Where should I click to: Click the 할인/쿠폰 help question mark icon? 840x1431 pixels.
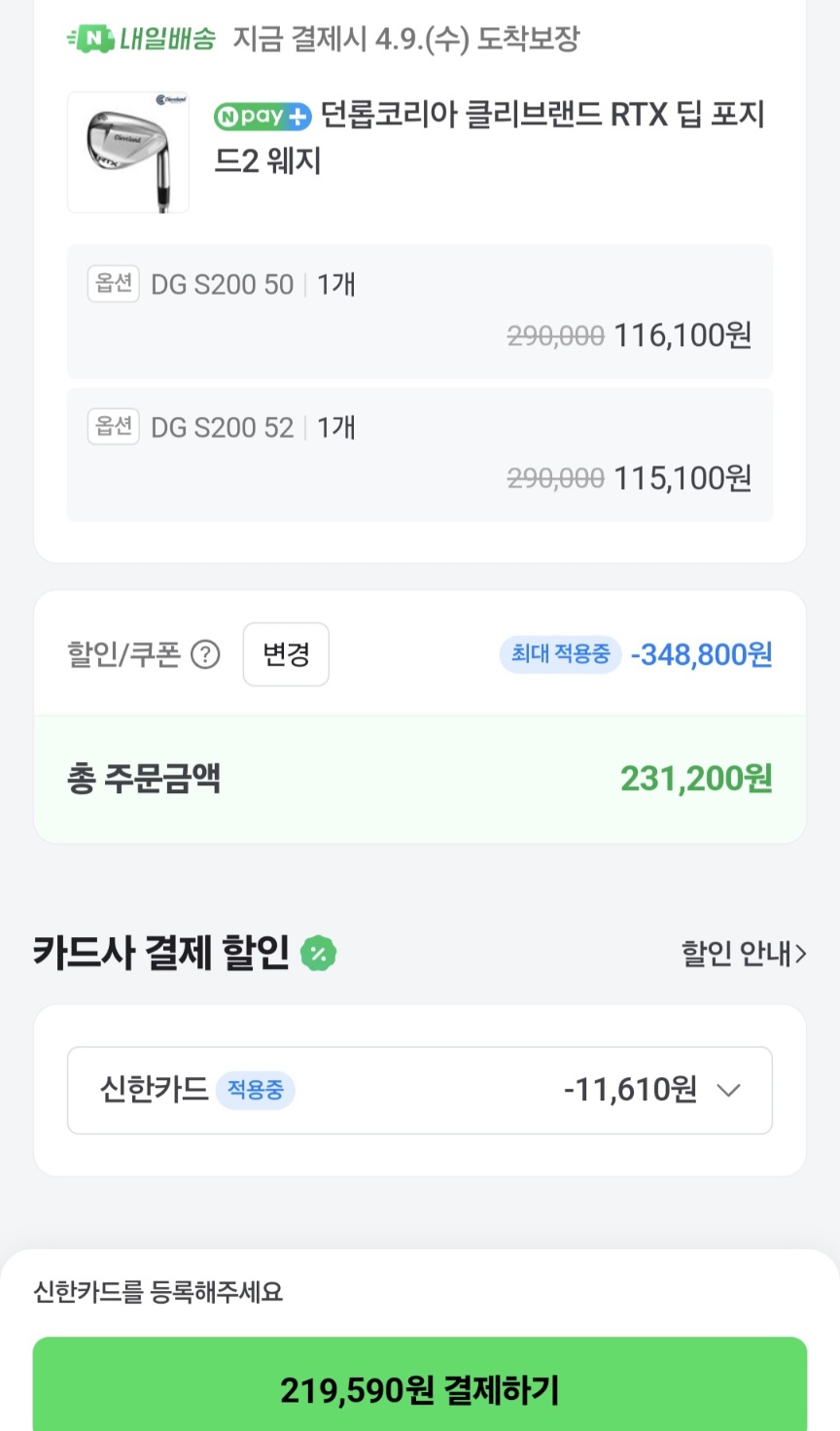pos(205,654)
